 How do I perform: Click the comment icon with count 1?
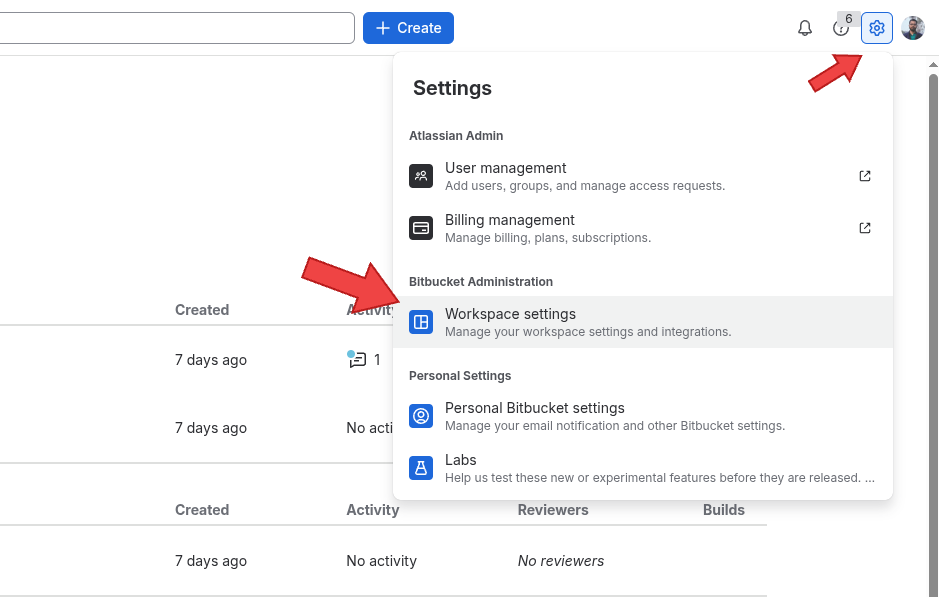[357, 359]
